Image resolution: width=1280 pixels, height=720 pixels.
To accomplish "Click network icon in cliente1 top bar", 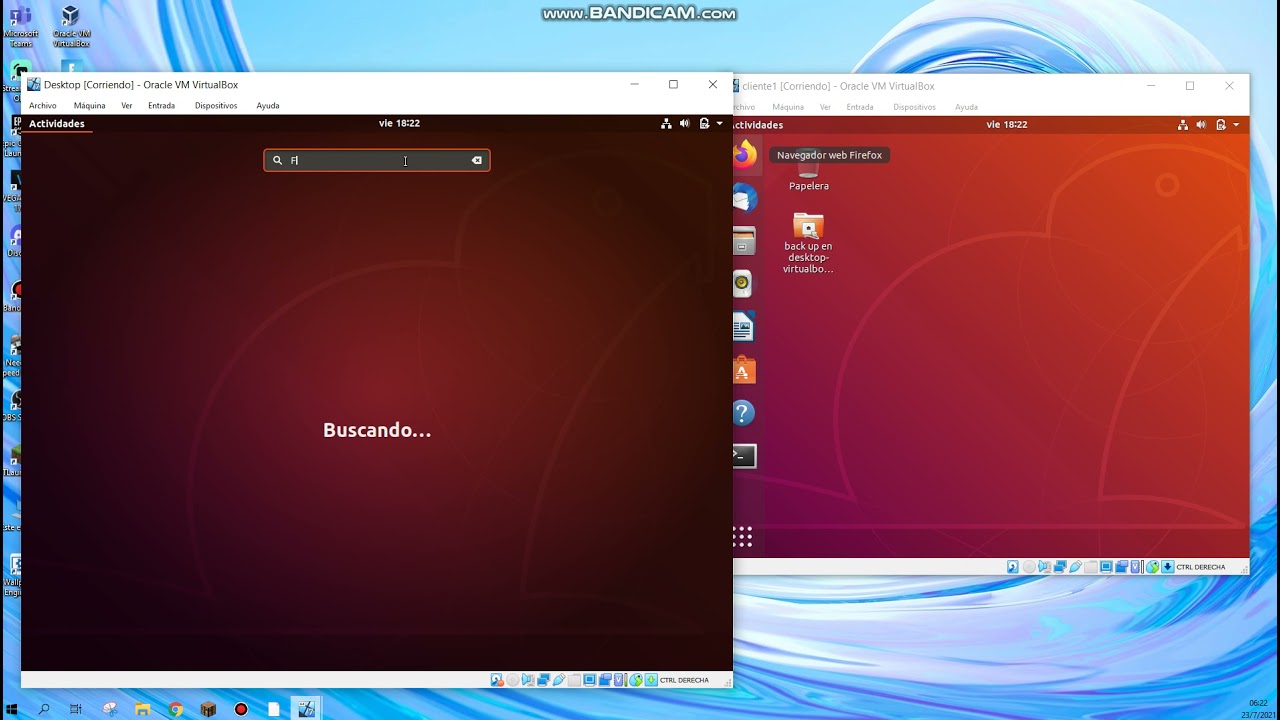I will 1183,125.
